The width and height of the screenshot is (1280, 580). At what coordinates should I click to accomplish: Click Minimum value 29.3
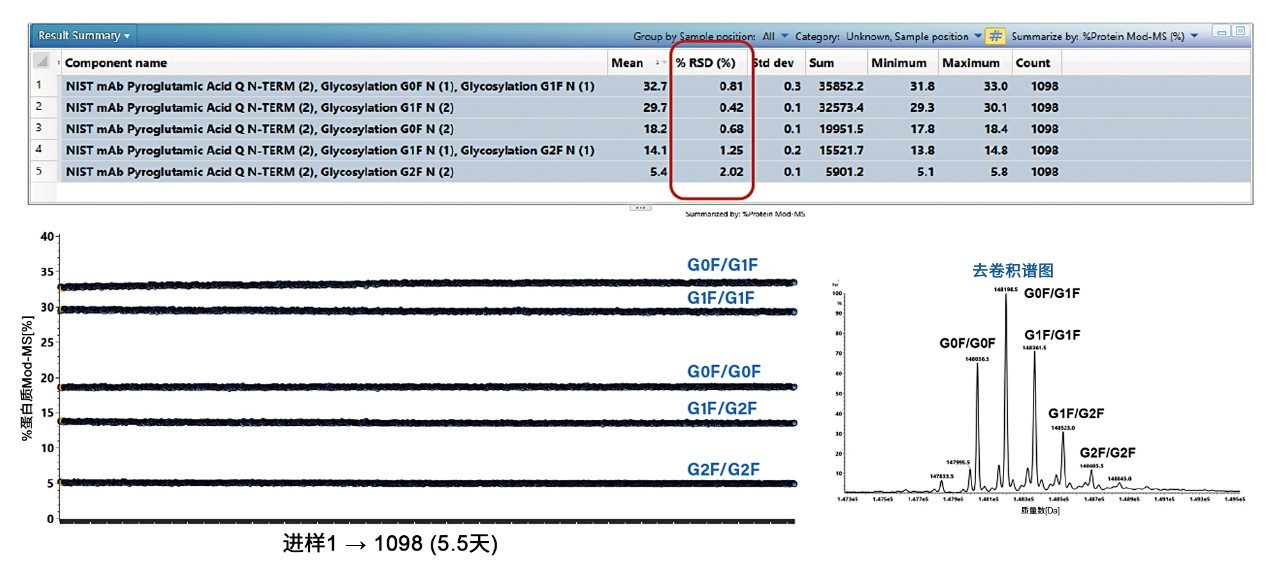click(x=922, y=107)
